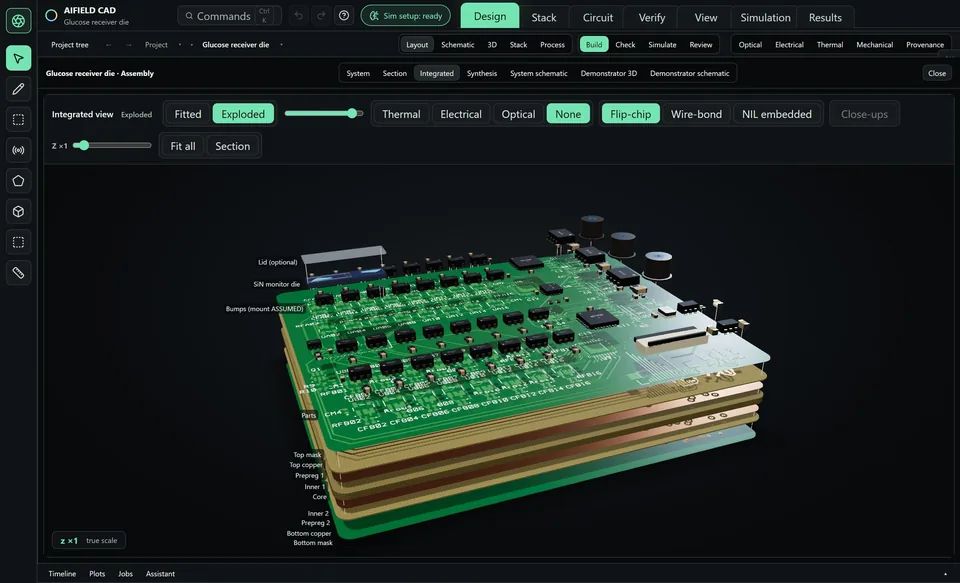The image size is (960, 583).
Task: Choose Flip-chip mount option
Action: point(631,114)
